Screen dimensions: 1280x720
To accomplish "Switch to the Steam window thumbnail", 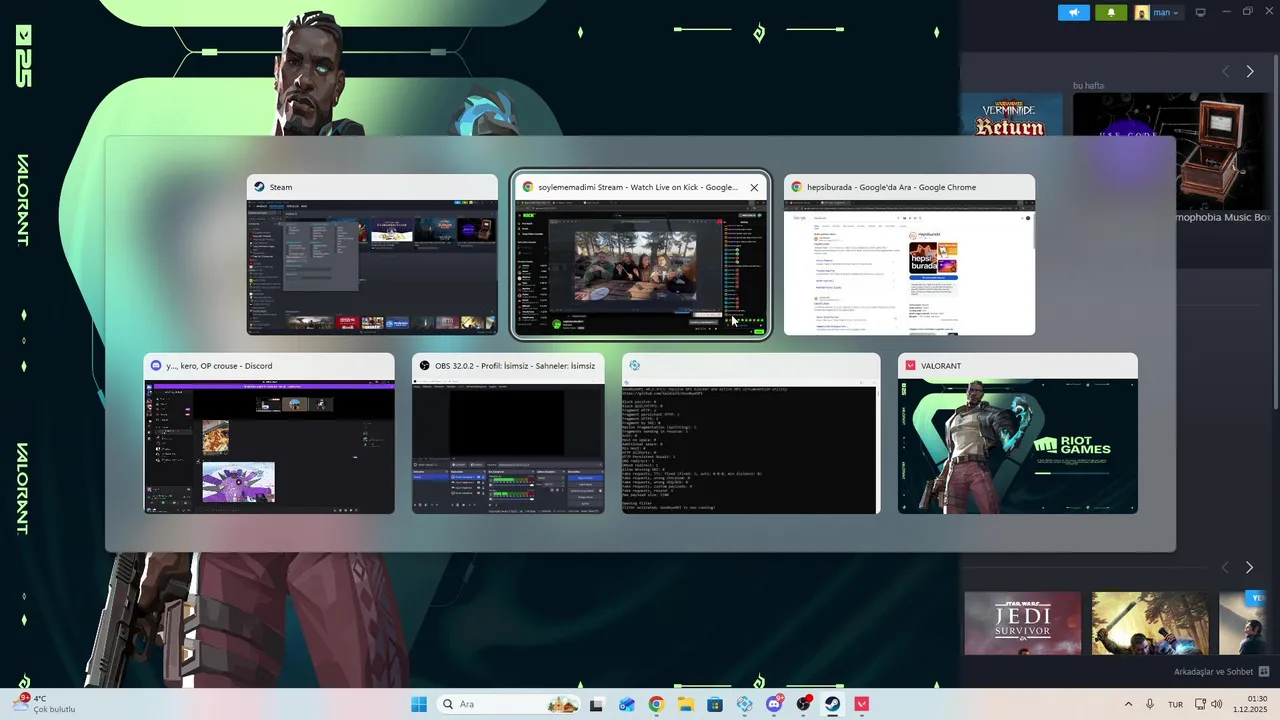I will 372,255.
